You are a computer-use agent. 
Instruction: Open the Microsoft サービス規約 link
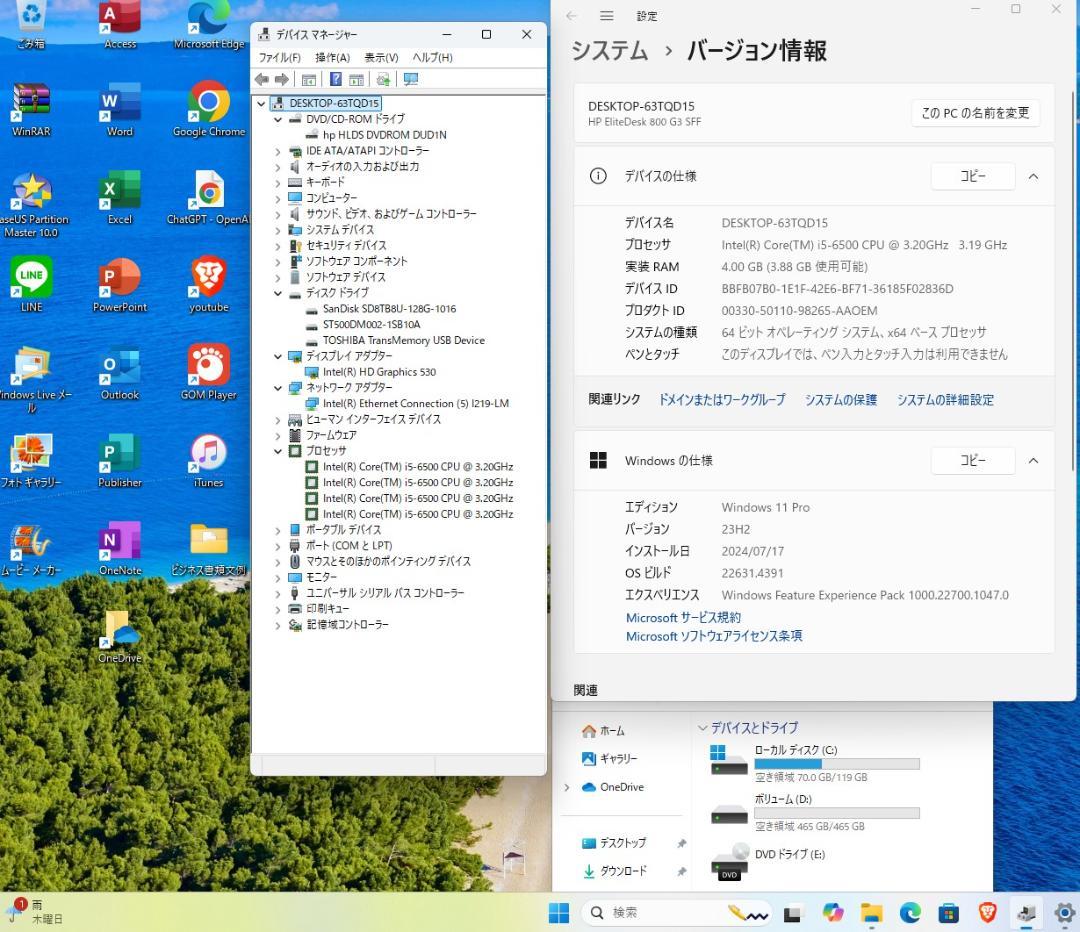tap(682, 617)
